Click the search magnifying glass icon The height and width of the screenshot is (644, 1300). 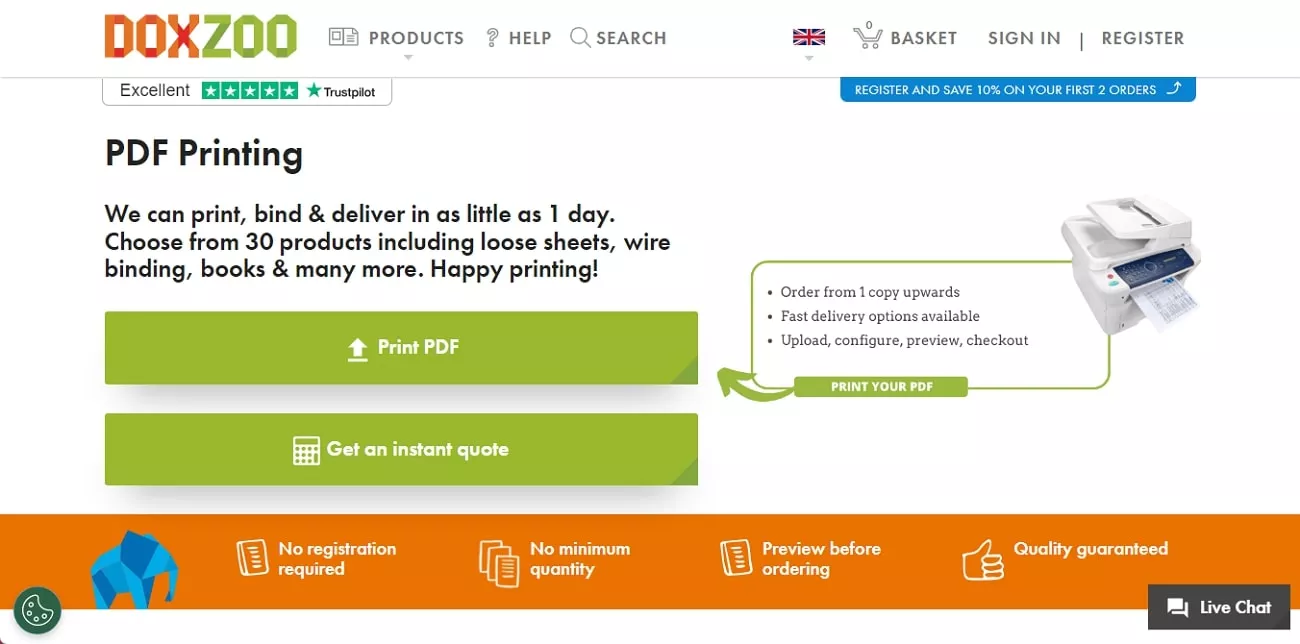(580, 38)
